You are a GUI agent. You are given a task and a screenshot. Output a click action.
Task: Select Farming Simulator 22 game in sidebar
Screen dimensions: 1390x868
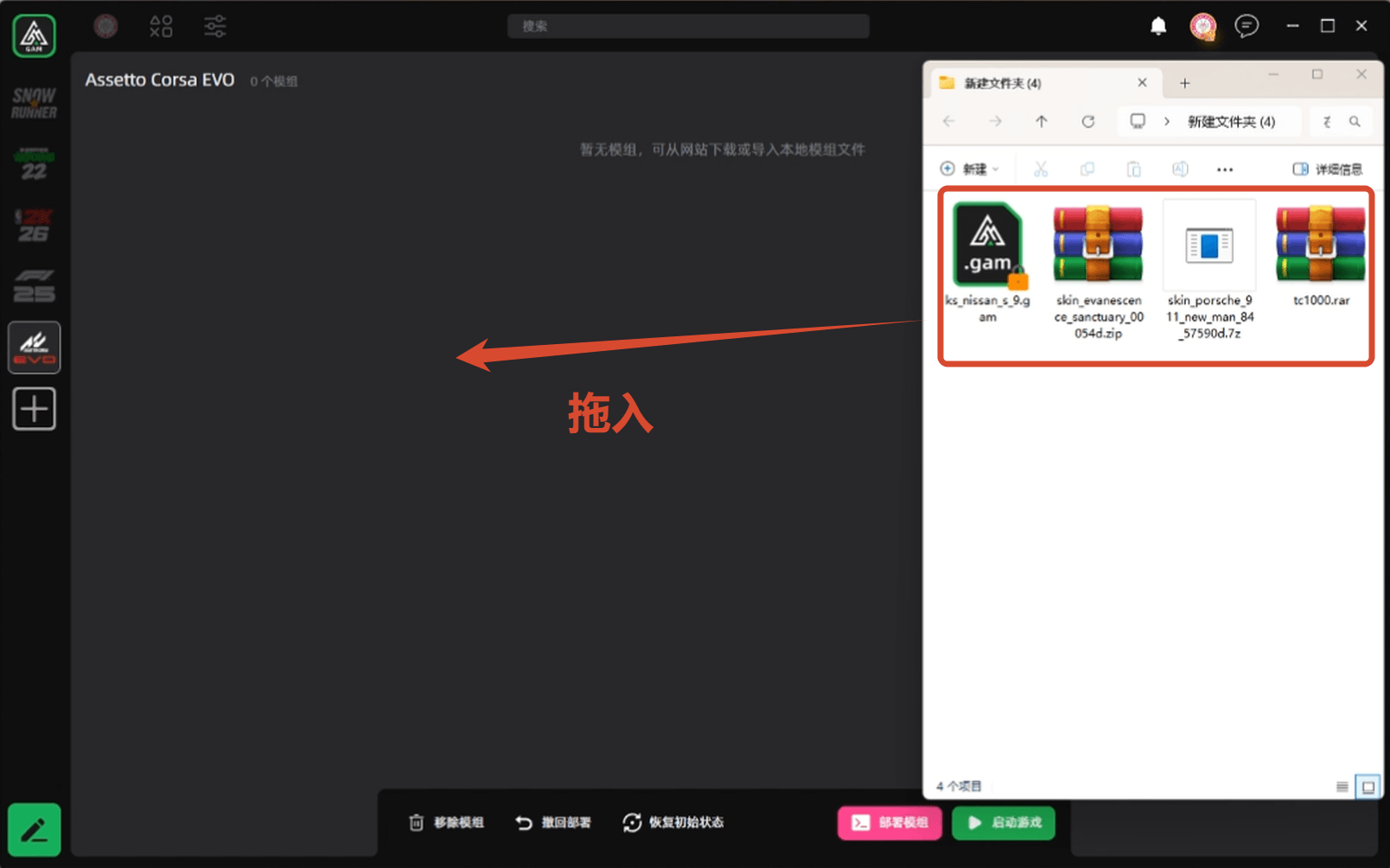click(x=34, y=164)
